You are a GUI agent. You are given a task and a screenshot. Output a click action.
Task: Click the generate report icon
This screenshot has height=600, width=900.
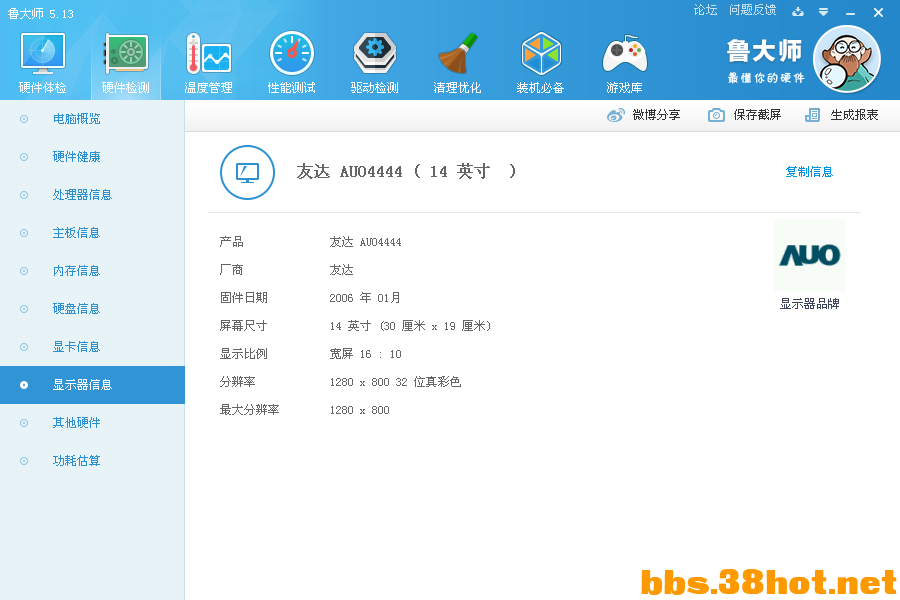point(812,115)
